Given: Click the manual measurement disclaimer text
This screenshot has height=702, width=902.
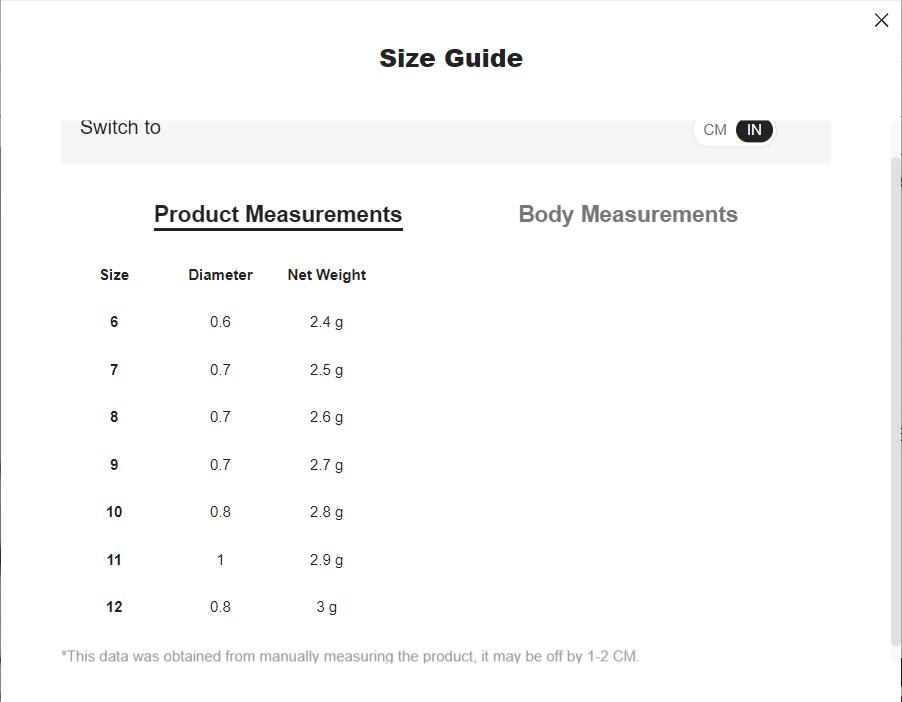Looking at the screenshot, I should [350, 657].
